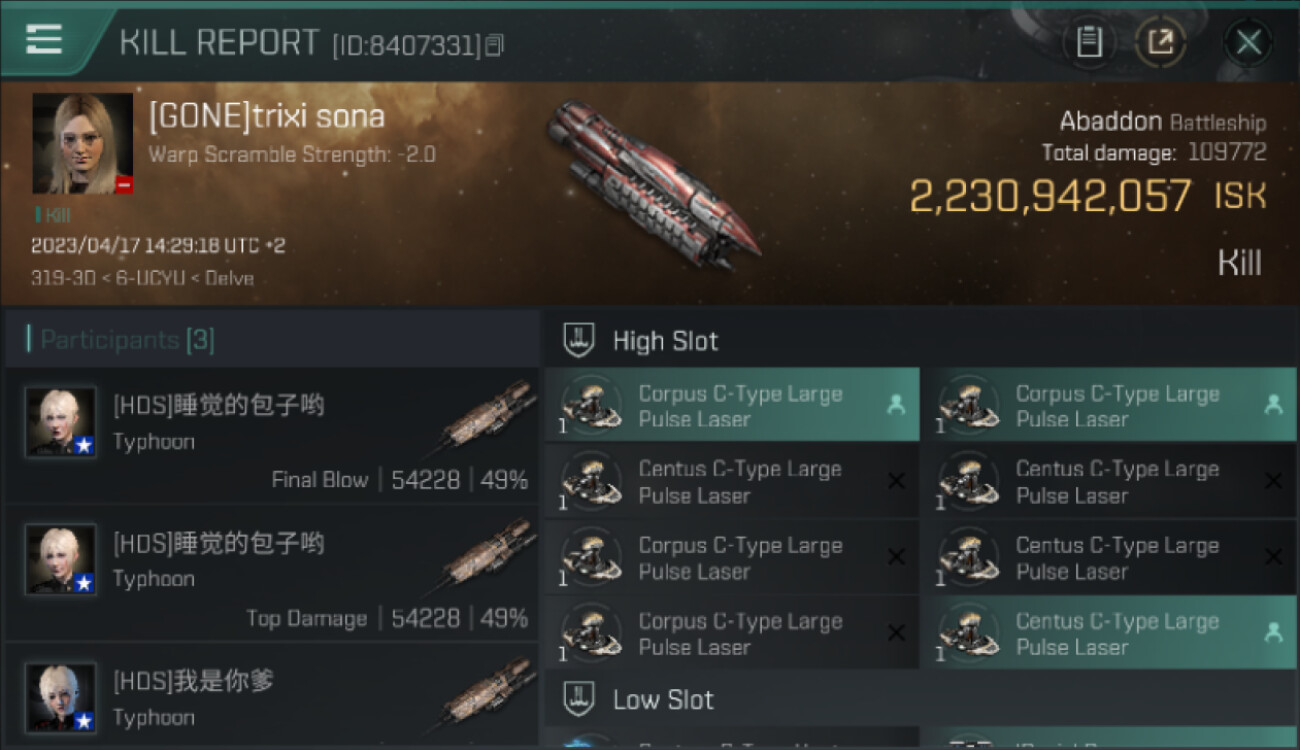Open portrait of the Top Damage participant

[x=61, y=559]
